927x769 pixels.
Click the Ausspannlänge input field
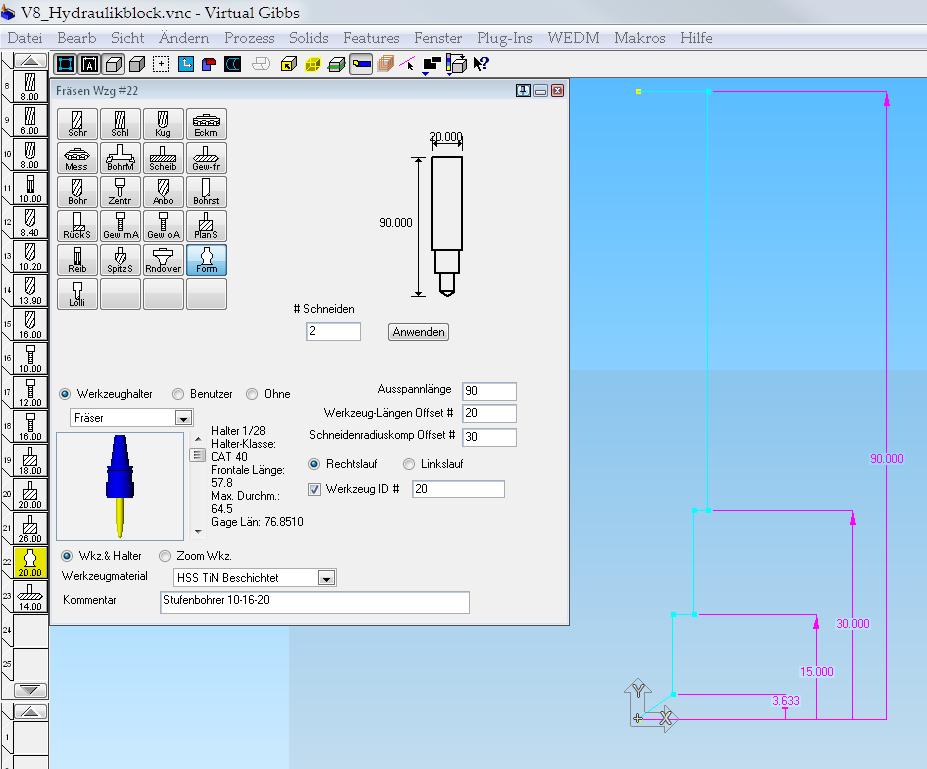pos(490,391)
